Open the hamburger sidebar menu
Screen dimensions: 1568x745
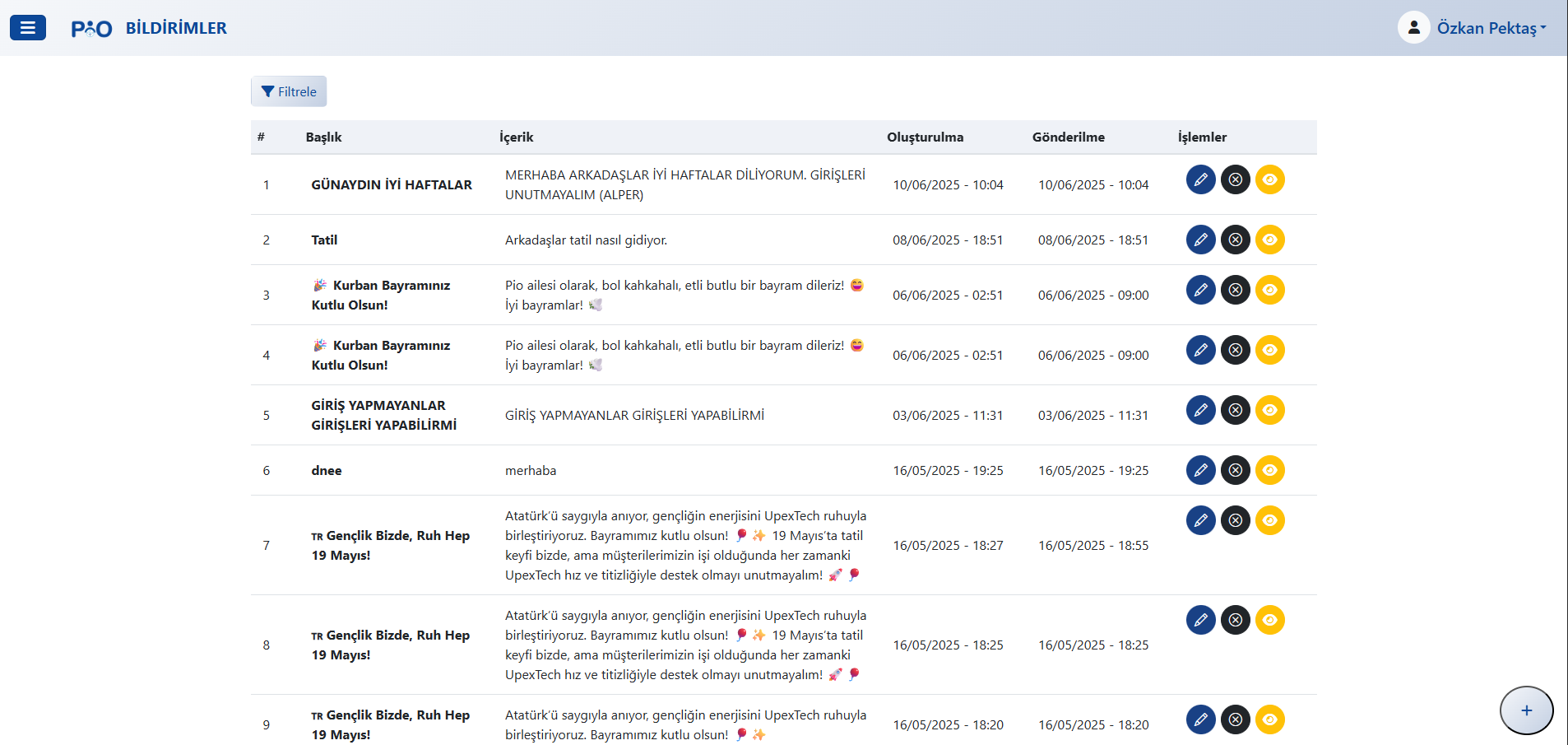click(x=27, y=28)
